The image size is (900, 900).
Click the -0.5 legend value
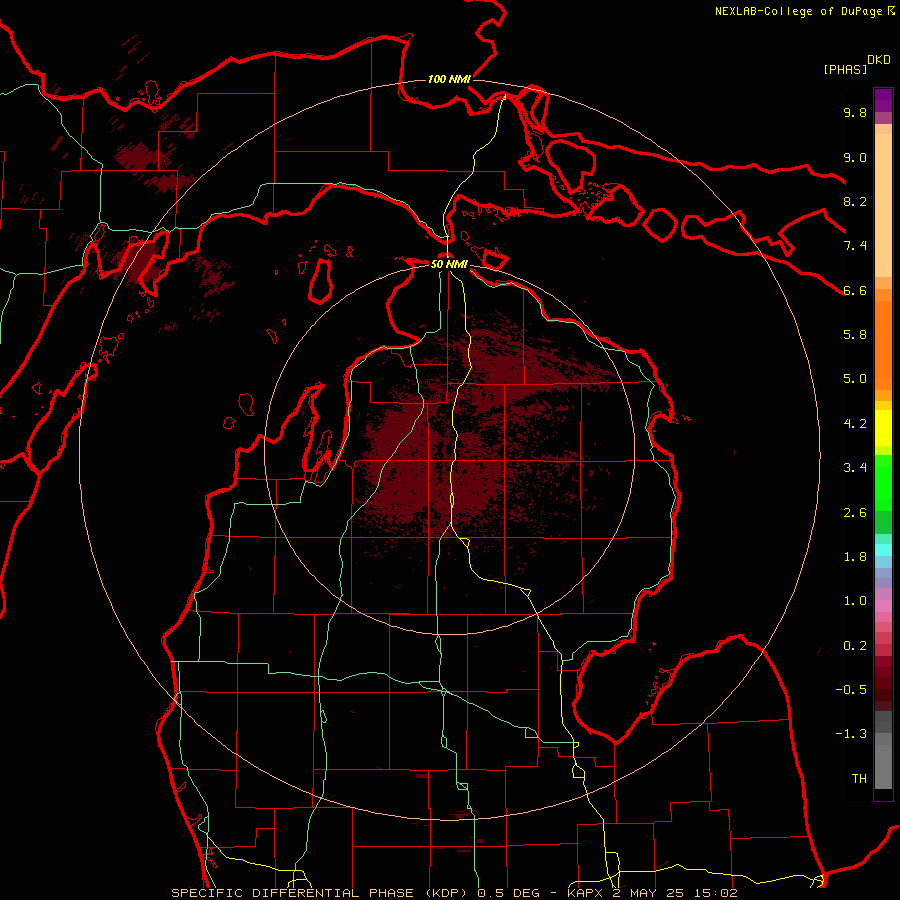click(851, 690)
